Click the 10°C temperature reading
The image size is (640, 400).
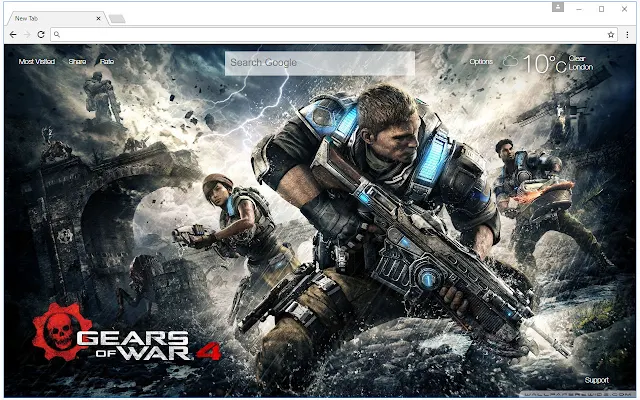pyautogui.click(x=544, y=64)
